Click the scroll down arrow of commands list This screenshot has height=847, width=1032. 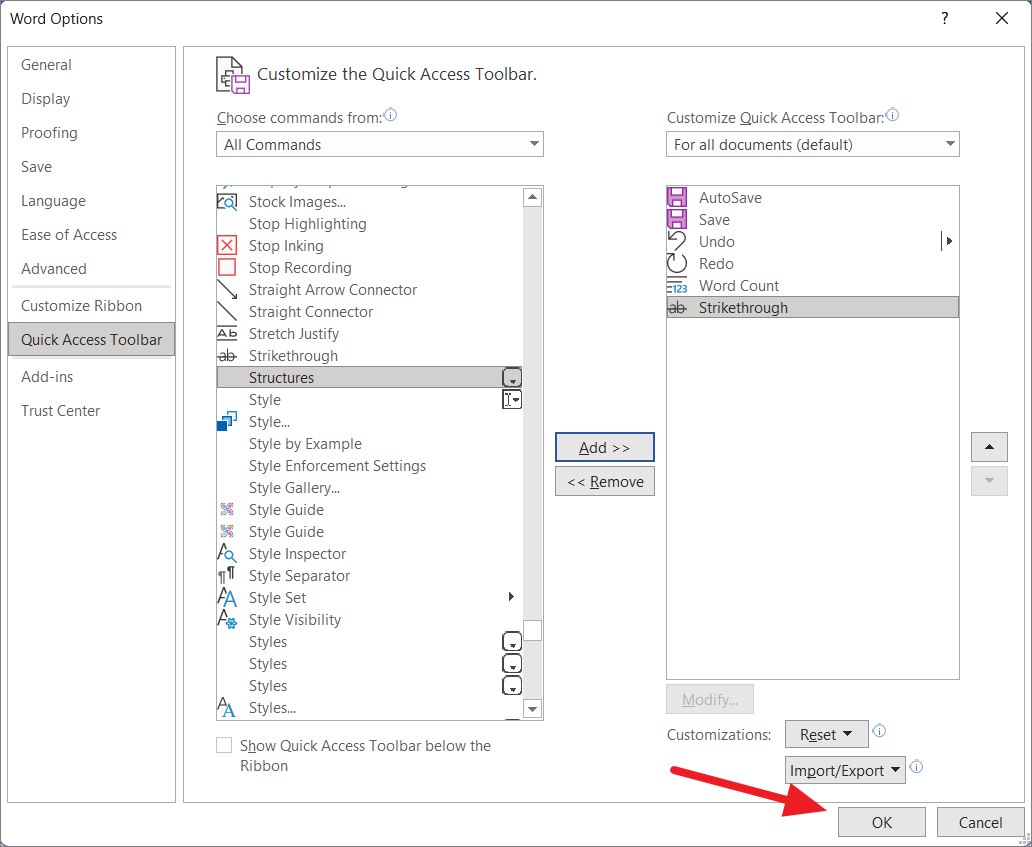pyautogui.click(x=532, y=709)
